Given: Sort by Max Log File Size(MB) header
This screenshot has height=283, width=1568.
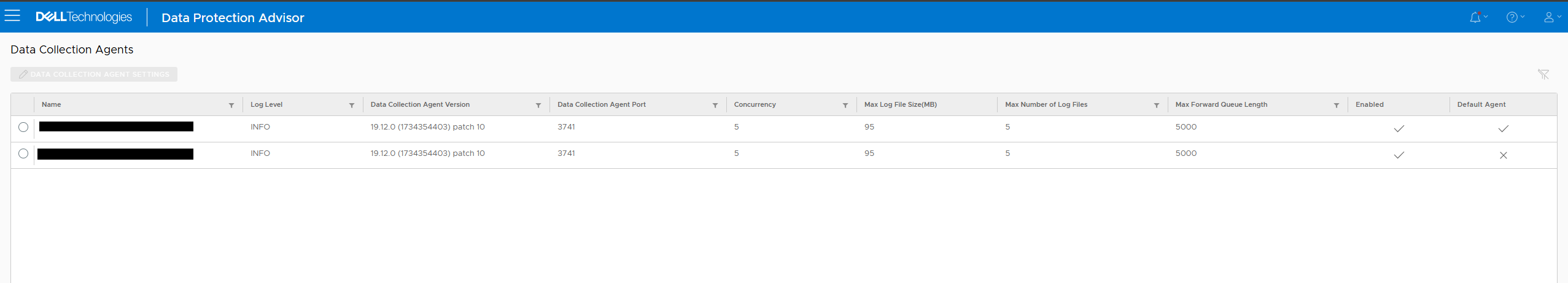Looking at the screenshot, I should pos(901,104).
